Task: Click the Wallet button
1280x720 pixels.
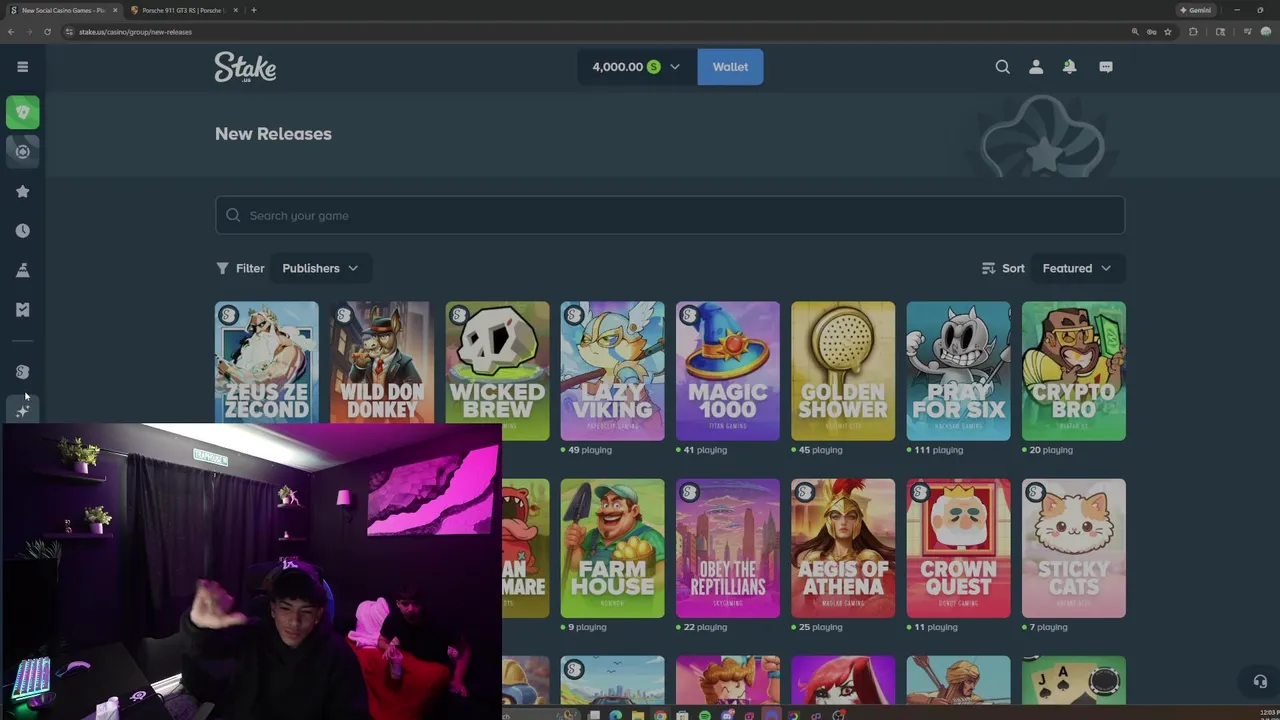Action: (x=730, y=67)
